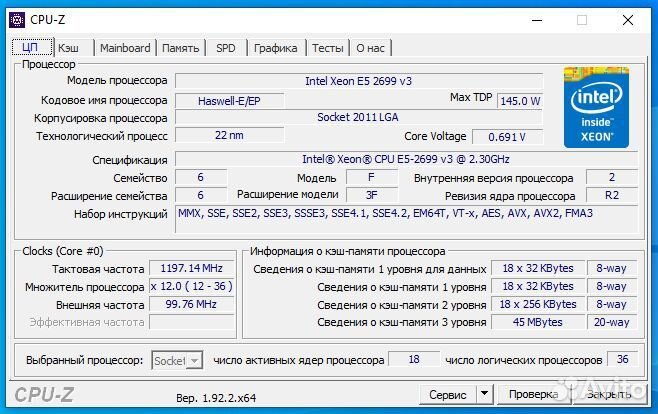Click the empty Эффективная частота field
This screenshot has width=658, height=414.
tap(192, 322)
